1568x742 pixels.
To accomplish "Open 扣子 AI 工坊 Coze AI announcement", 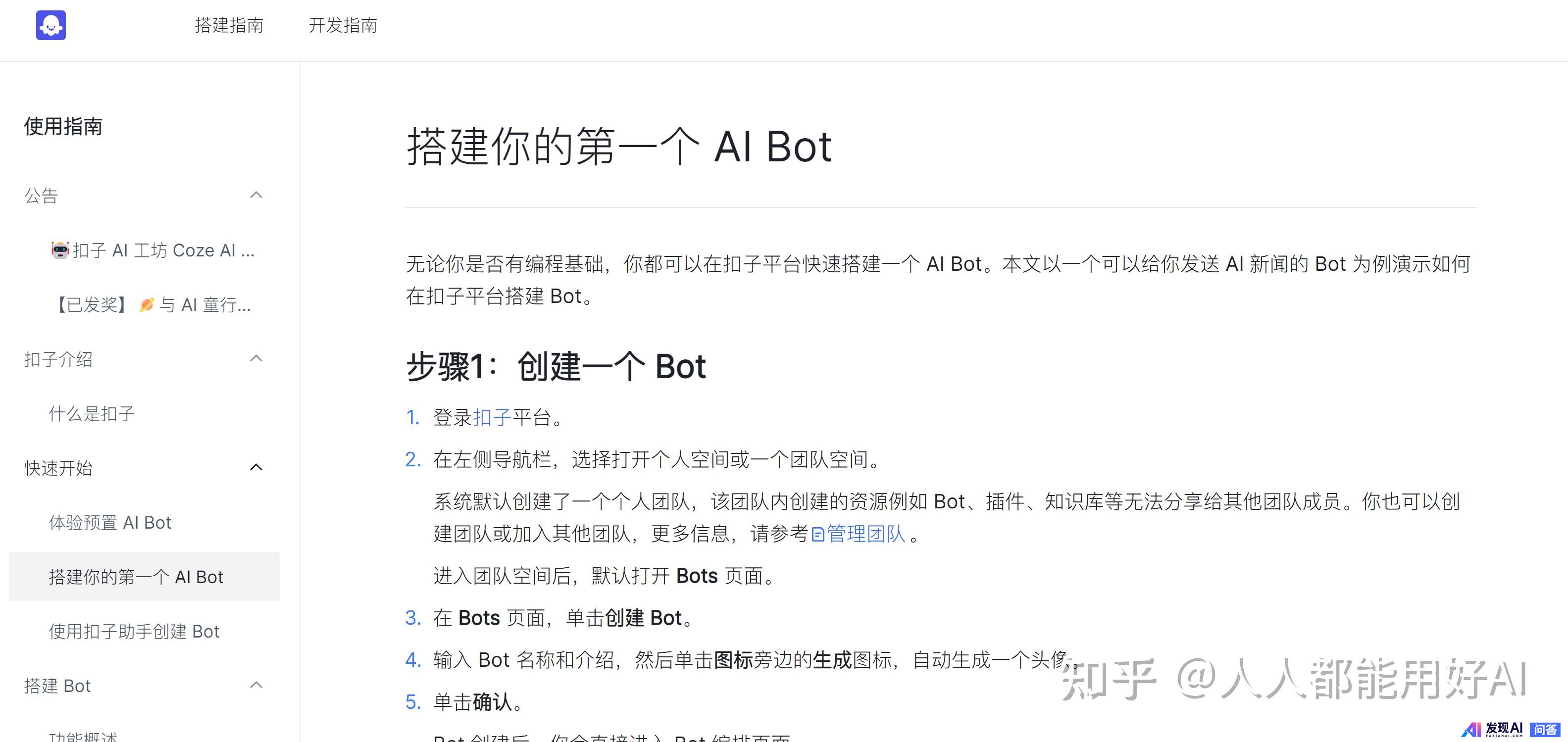I will [x=163, y=250].
